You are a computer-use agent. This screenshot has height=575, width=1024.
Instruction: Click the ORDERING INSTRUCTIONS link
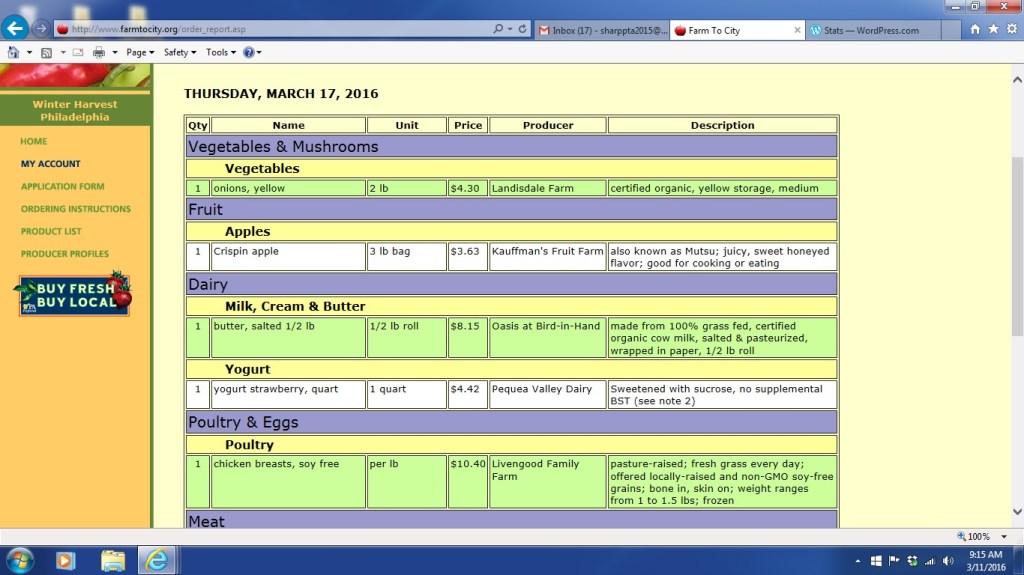[76, 209]
